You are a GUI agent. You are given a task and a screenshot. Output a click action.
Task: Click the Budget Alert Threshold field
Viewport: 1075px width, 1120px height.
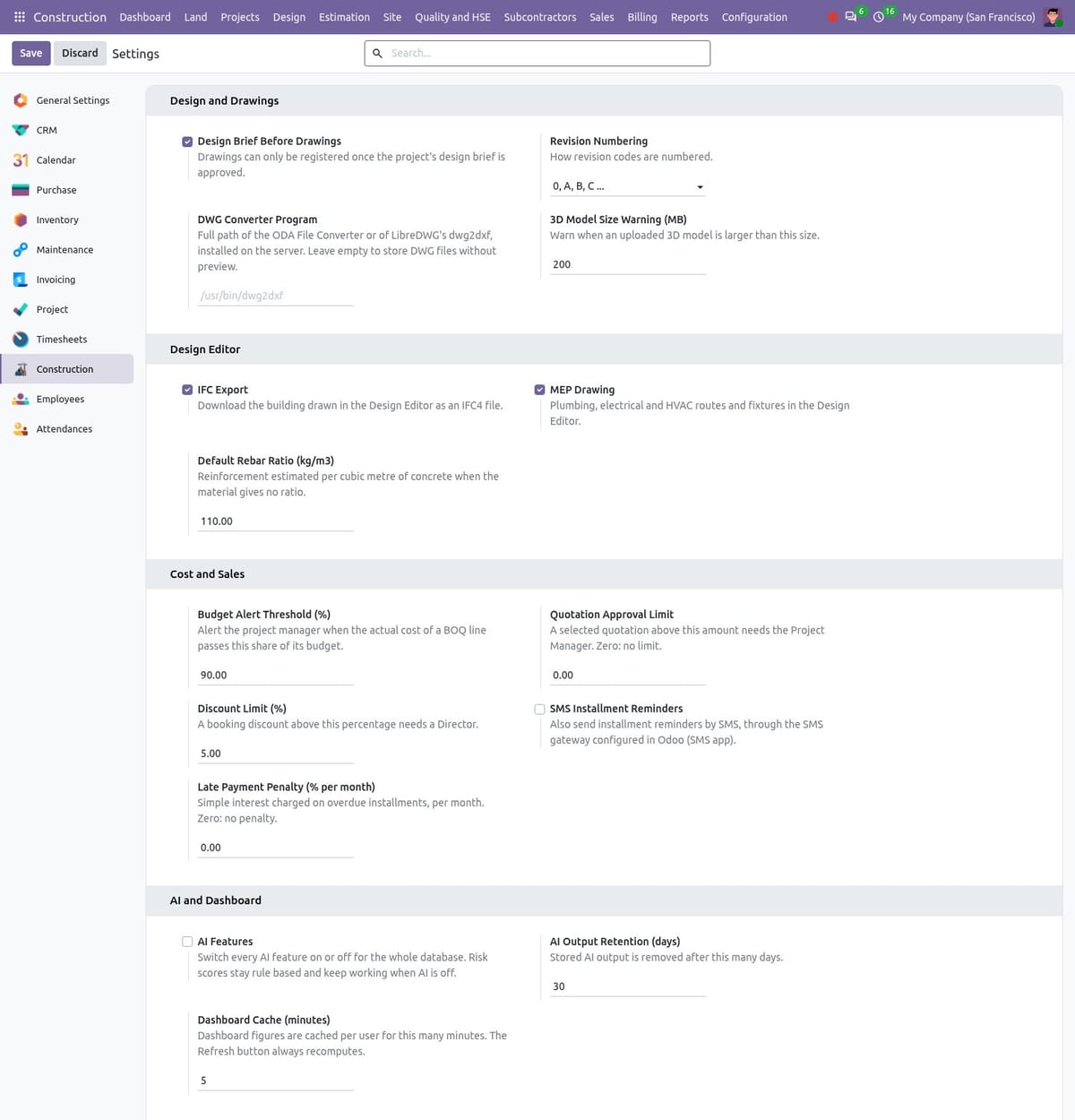tap(276, 676)
